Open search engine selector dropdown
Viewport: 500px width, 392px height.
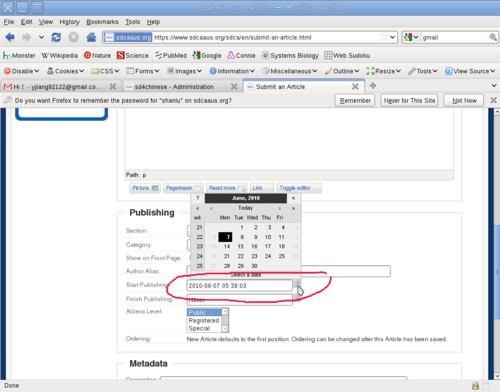(411, 37)
